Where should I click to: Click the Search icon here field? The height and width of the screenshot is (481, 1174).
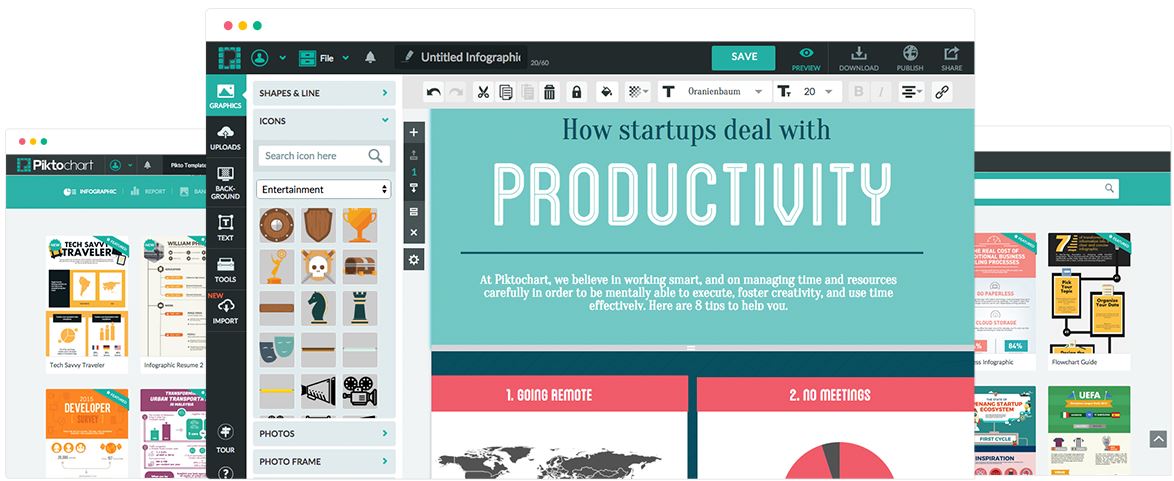pos(324,156)
